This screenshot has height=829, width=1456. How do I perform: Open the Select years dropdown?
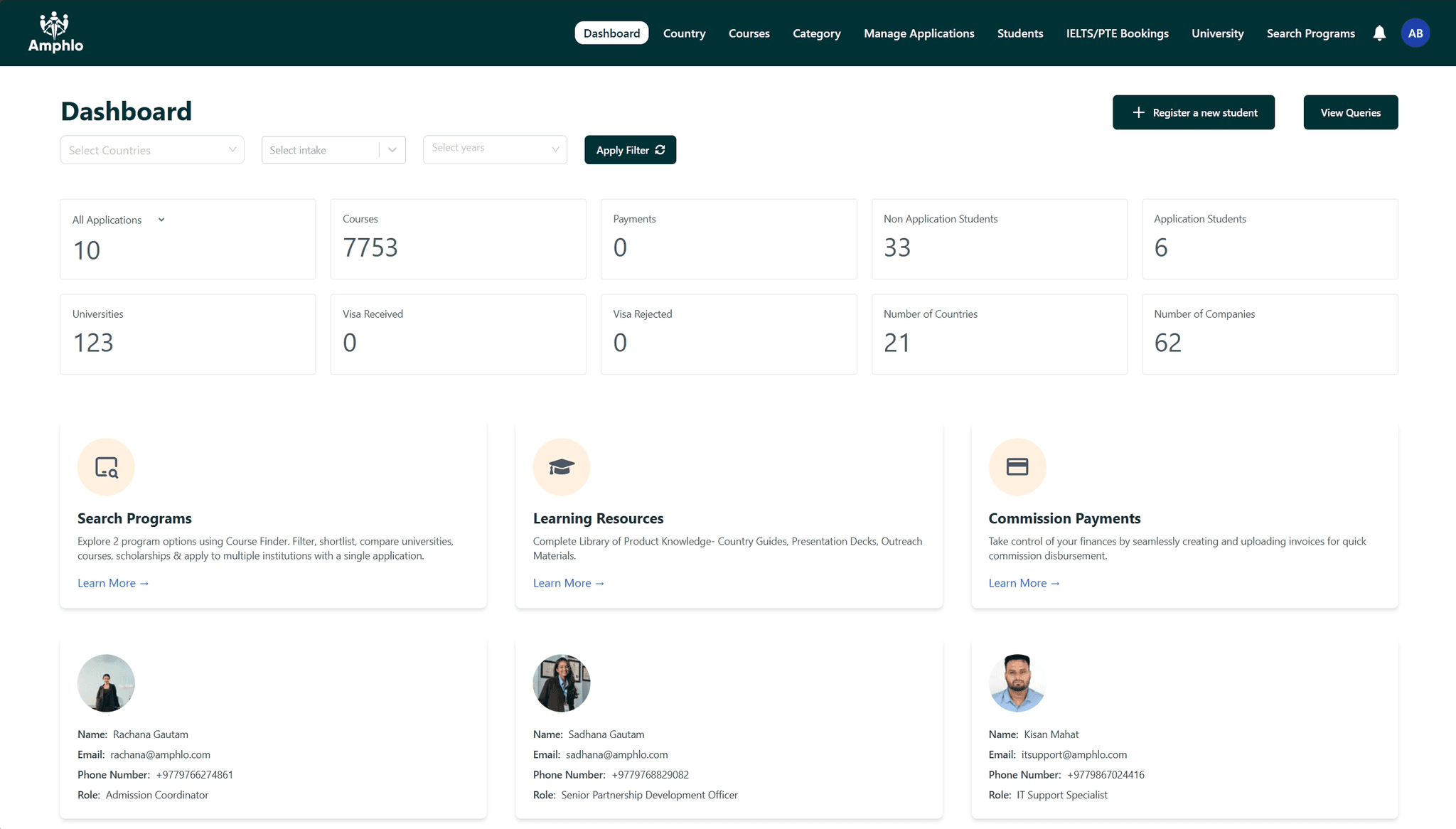495,149
